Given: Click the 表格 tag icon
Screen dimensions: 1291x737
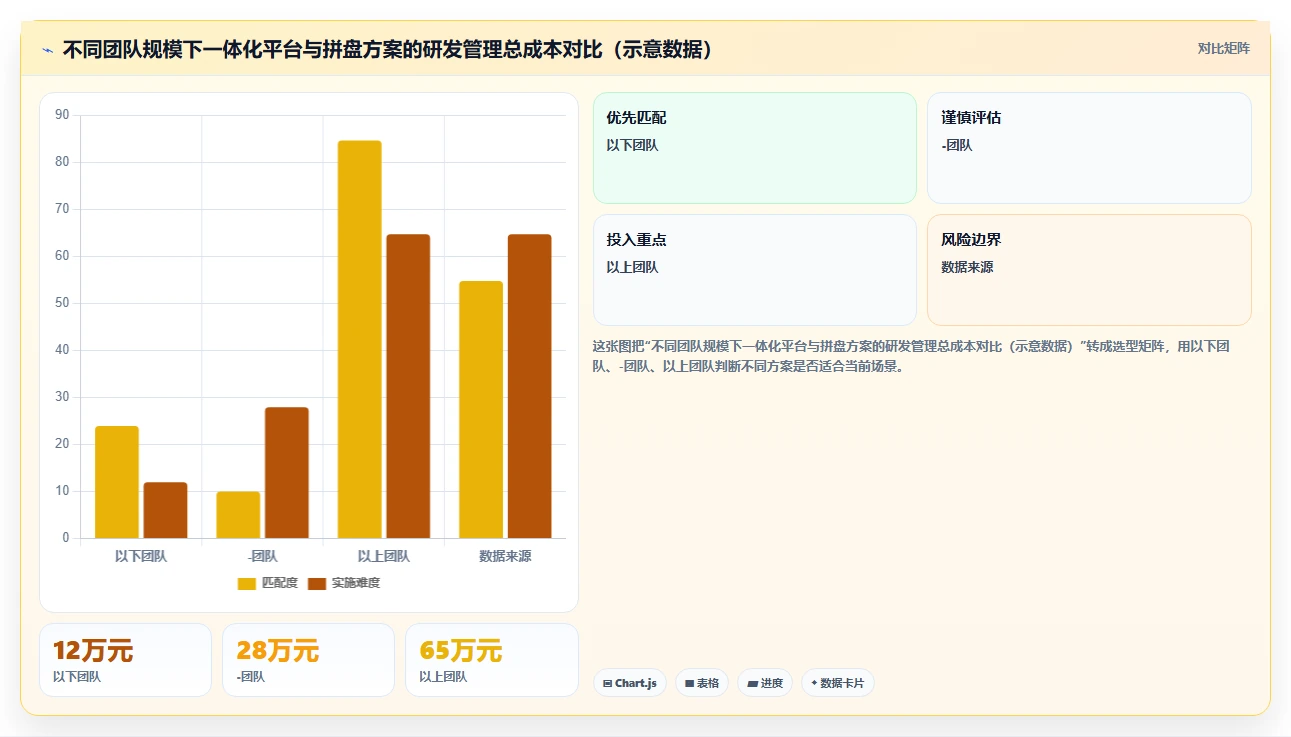Looking at the screenshot, I should [x=689, y=684].
